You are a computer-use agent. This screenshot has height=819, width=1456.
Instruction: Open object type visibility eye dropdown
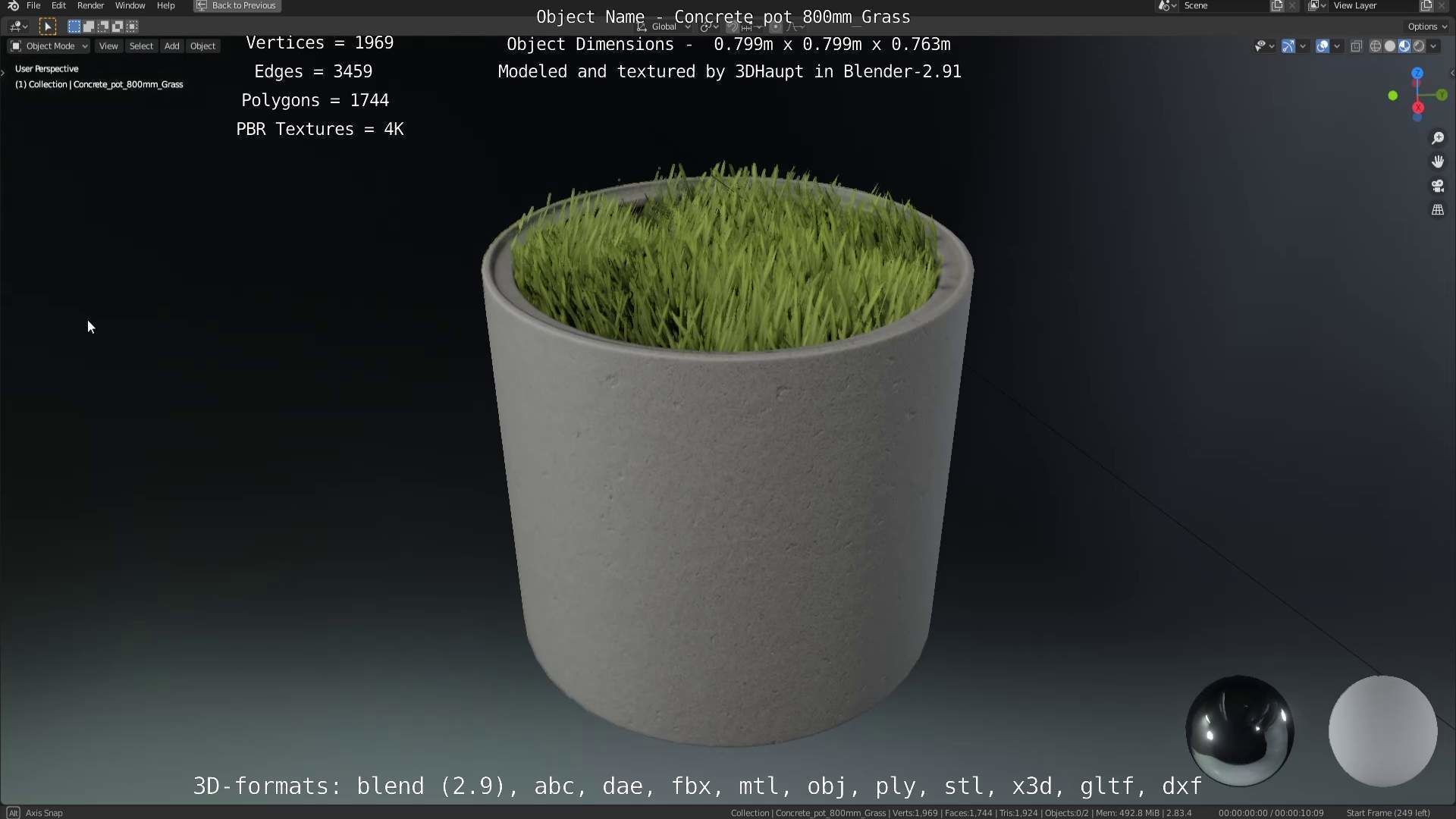[x=1264, y=46]
